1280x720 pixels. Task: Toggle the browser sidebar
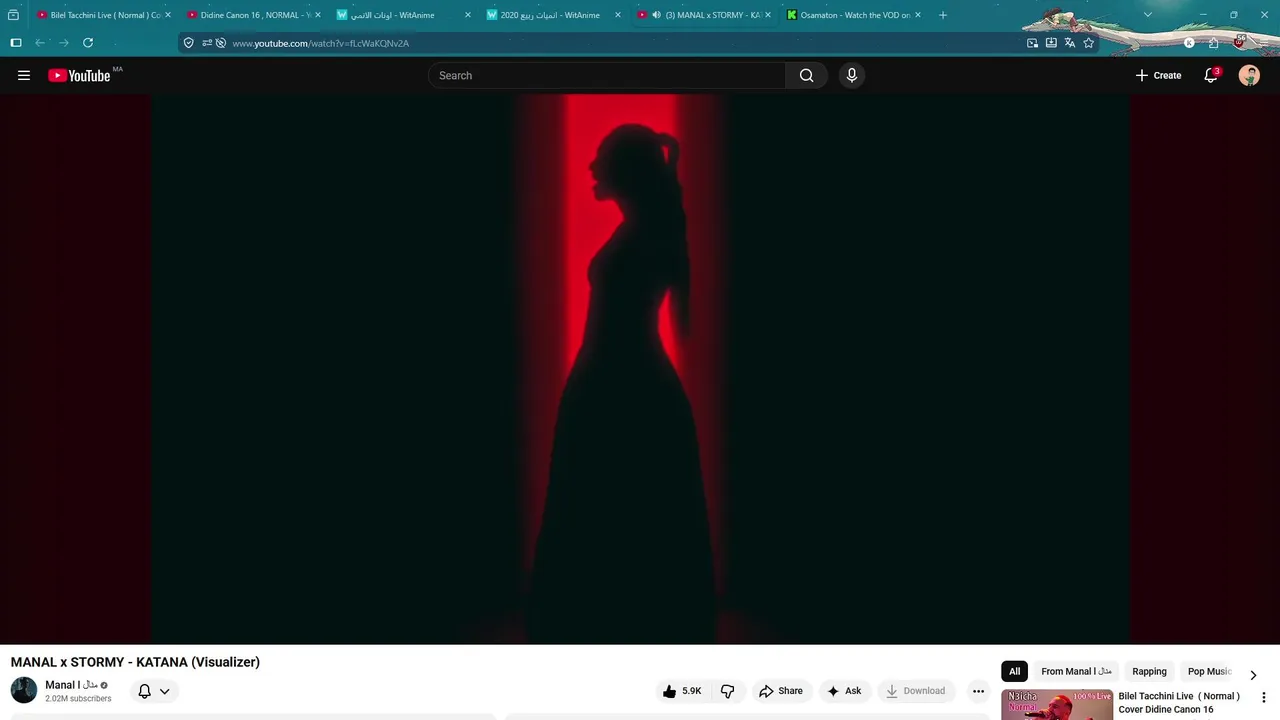coord(16,43)
